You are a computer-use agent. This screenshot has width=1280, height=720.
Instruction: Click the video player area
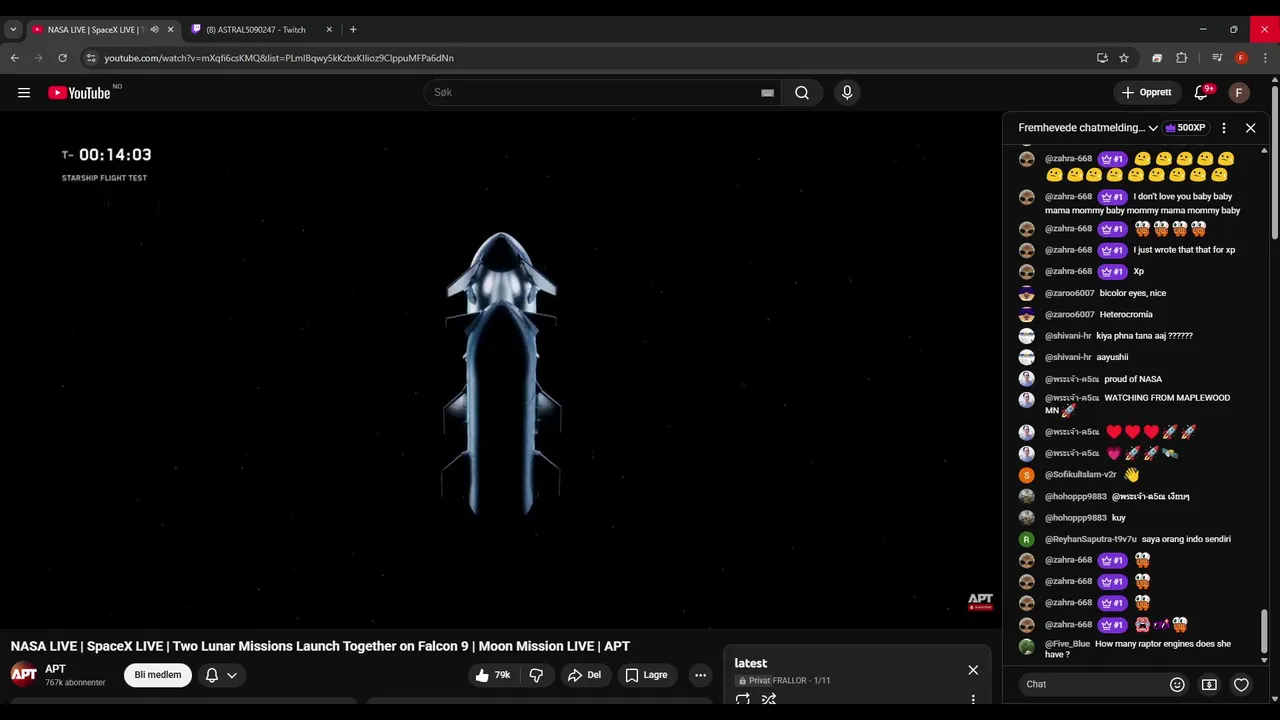[500, 370]
